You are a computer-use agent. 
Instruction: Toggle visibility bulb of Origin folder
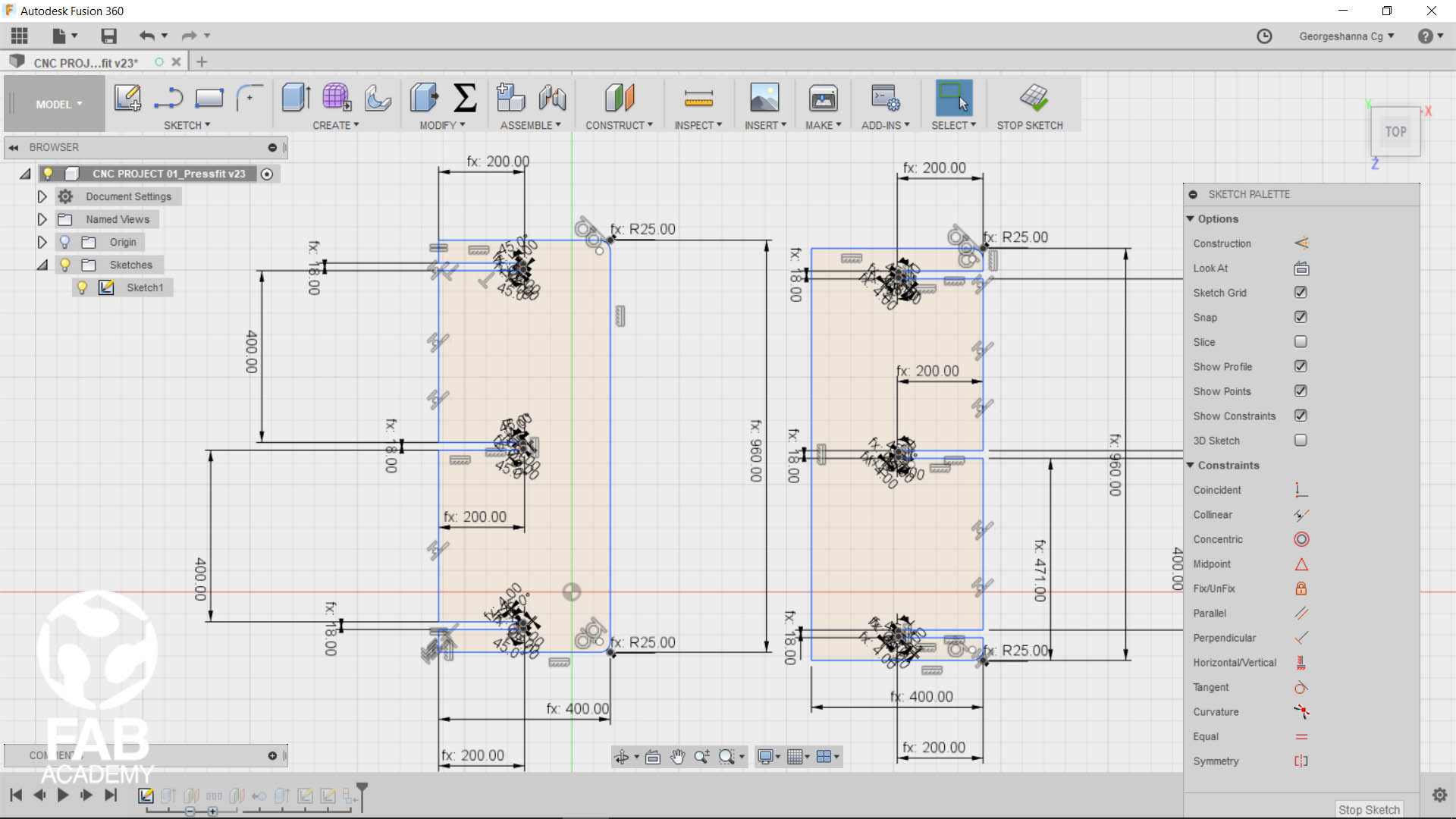click(64, 242)
